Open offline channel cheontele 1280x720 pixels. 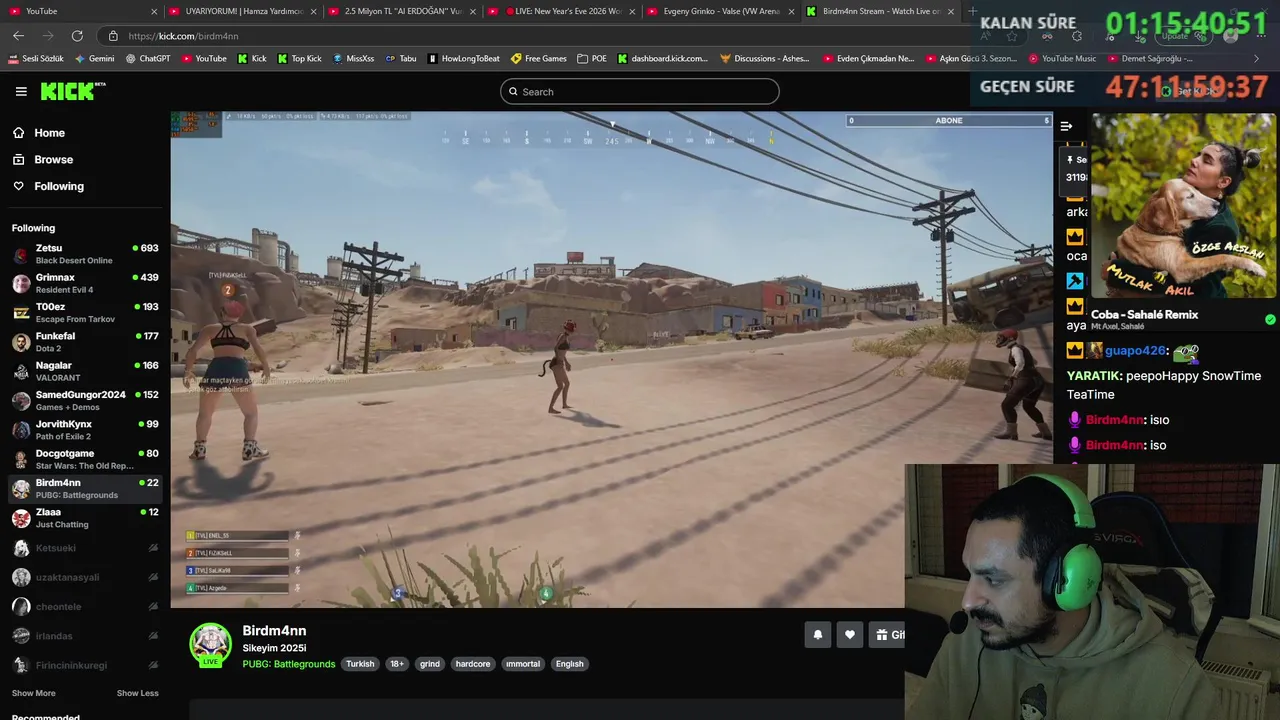85,606
